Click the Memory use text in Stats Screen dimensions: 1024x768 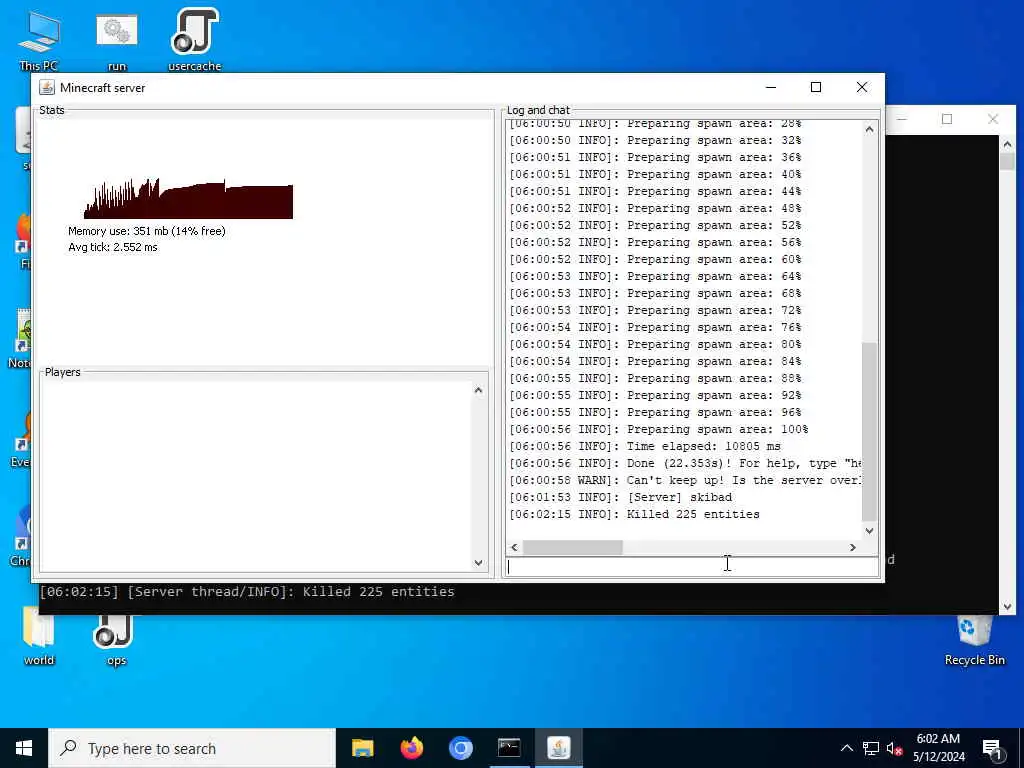[147, 231]
